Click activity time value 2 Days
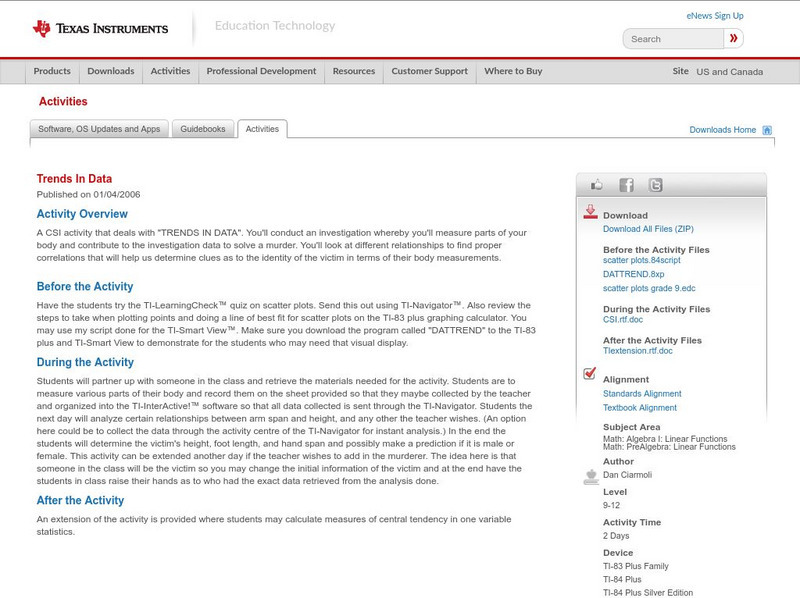The width and height of the screenshot is (800, 598). point(616,536)
